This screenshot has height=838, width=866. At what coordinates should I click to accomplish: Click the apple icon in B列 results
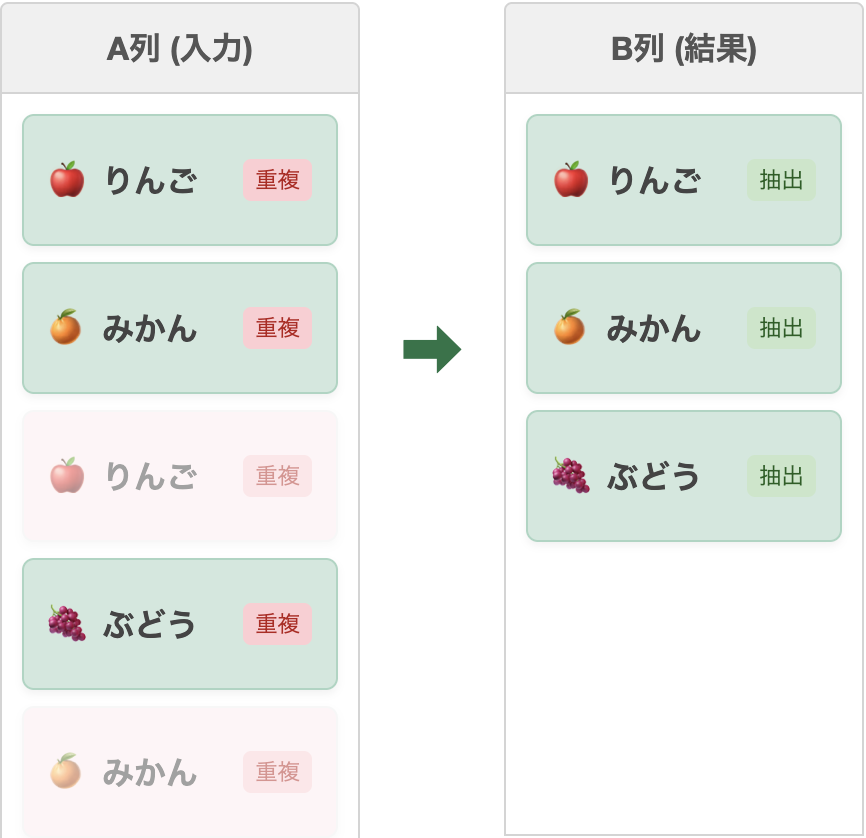click(571, 180)
